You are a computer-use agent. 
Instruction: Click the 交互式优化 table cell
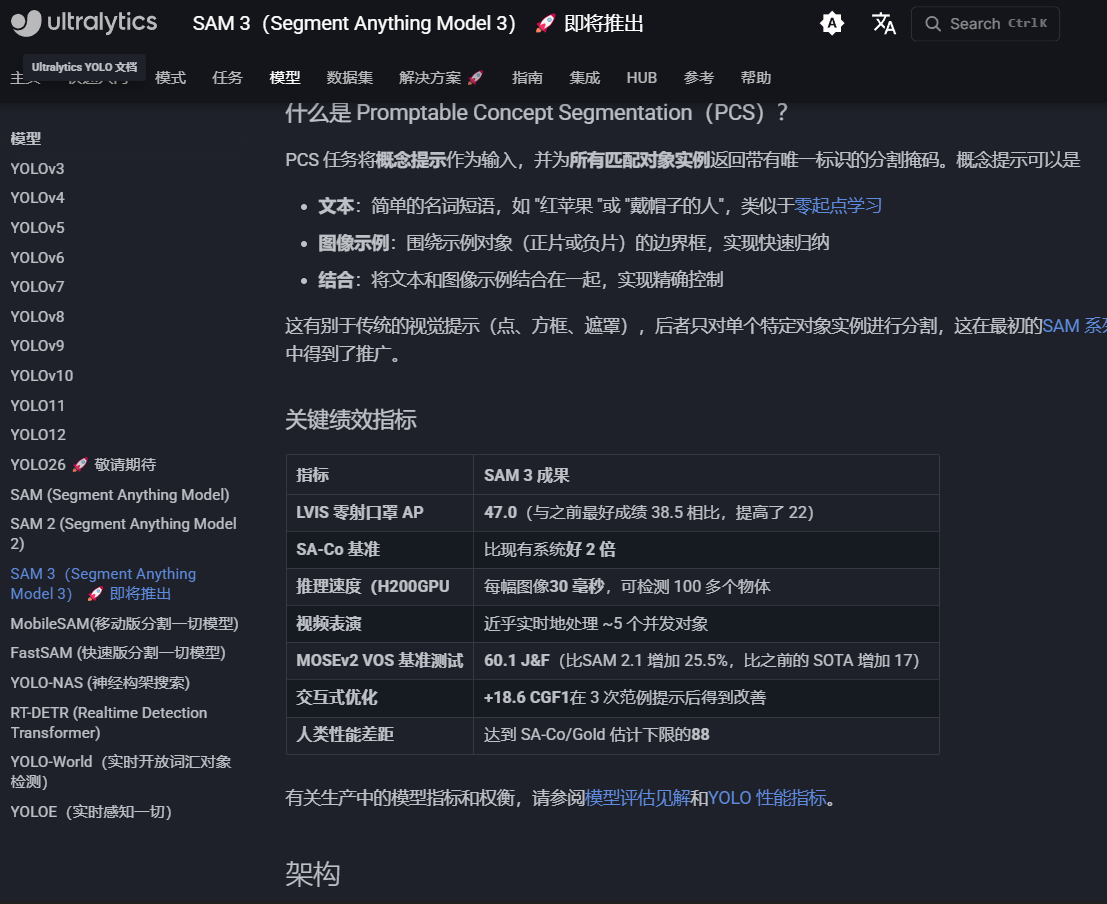(380, 698)
